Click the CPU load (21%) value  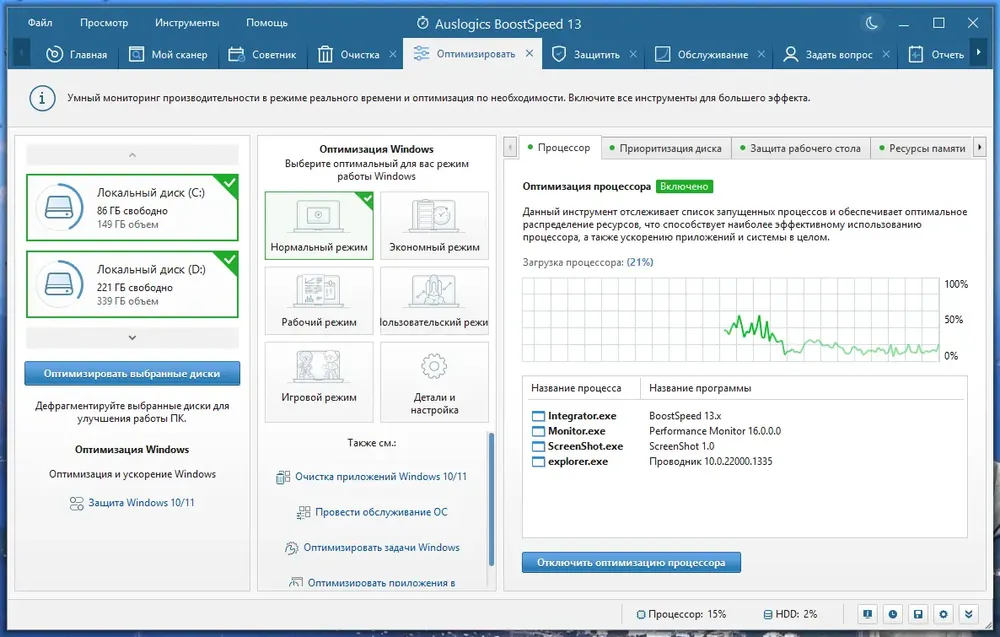point(640,262)
